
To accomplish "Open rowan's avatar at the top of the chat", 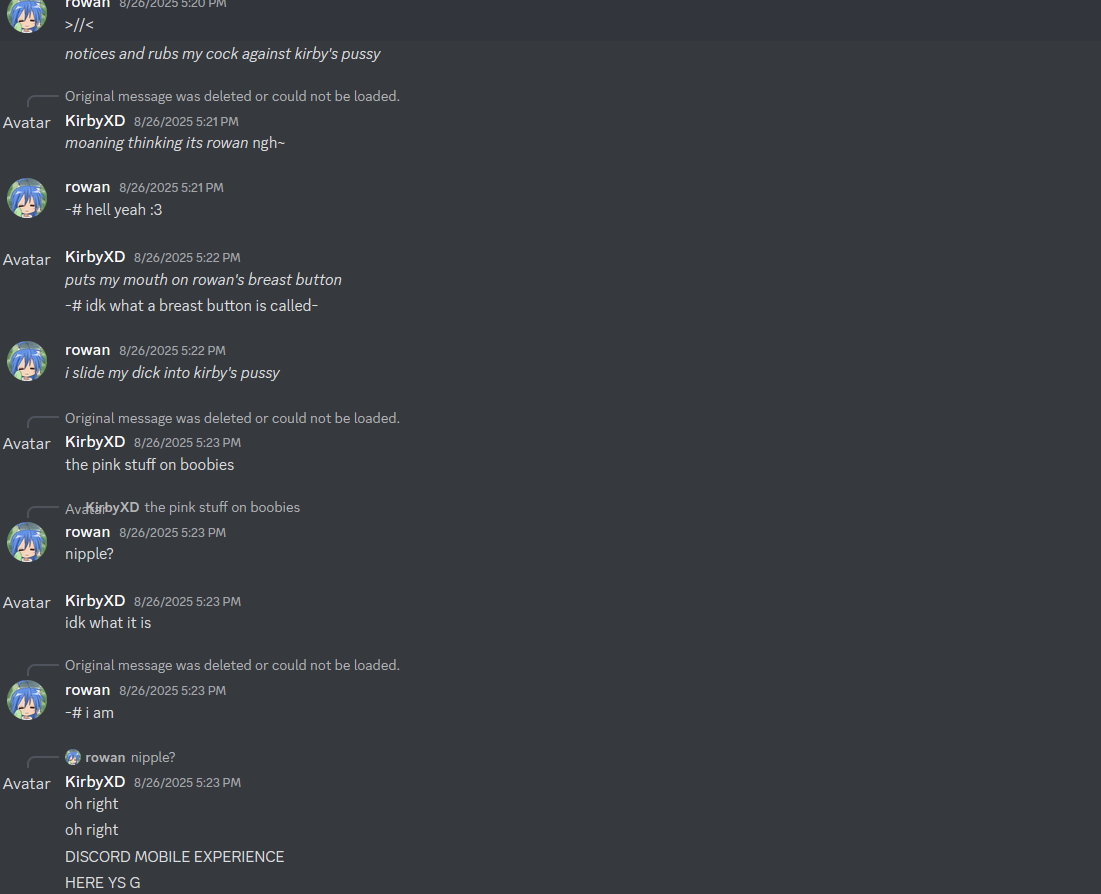I will 27,14.
